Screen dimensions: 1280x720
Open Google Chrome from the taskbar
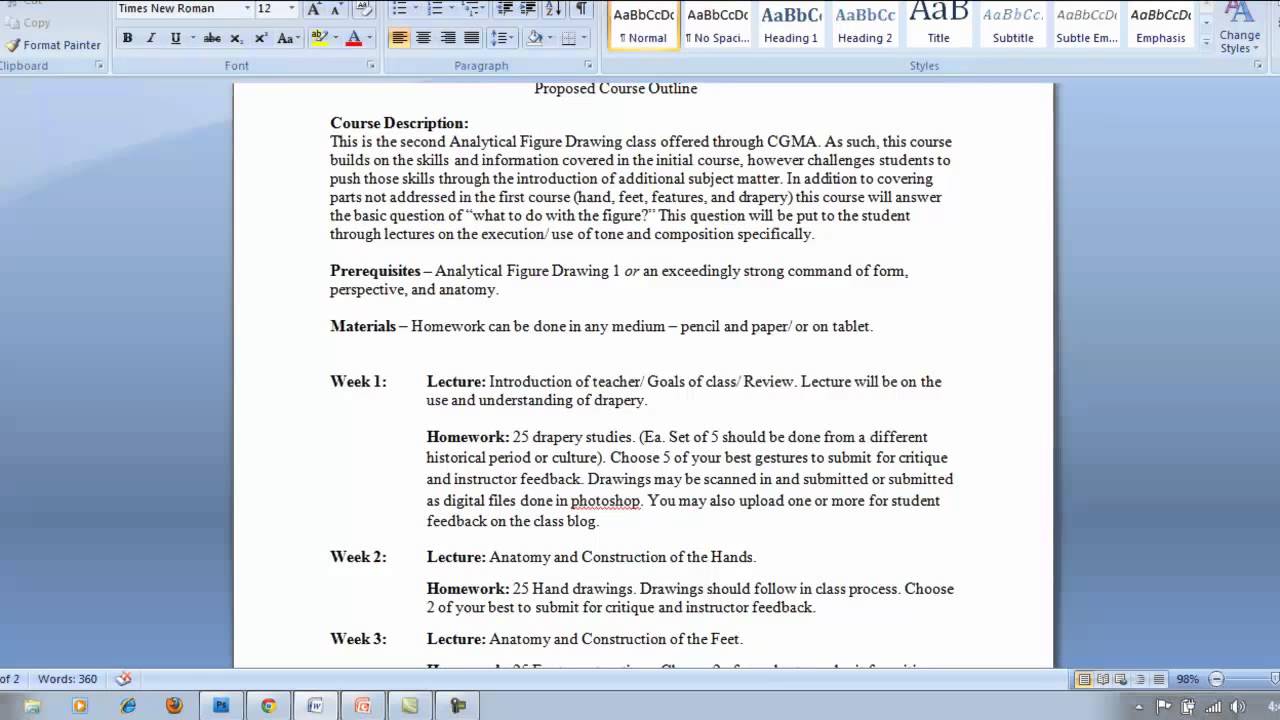click(x=268, y=705)
